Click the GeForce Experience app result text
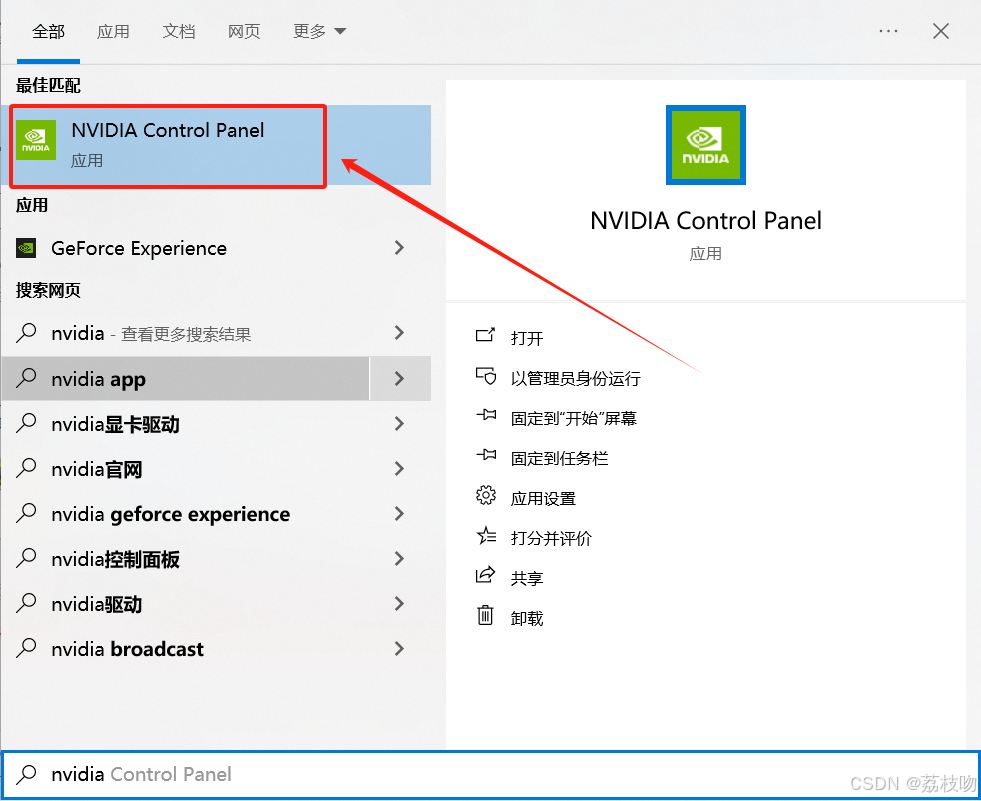The image size is (981, 801). tap(139, 248)
